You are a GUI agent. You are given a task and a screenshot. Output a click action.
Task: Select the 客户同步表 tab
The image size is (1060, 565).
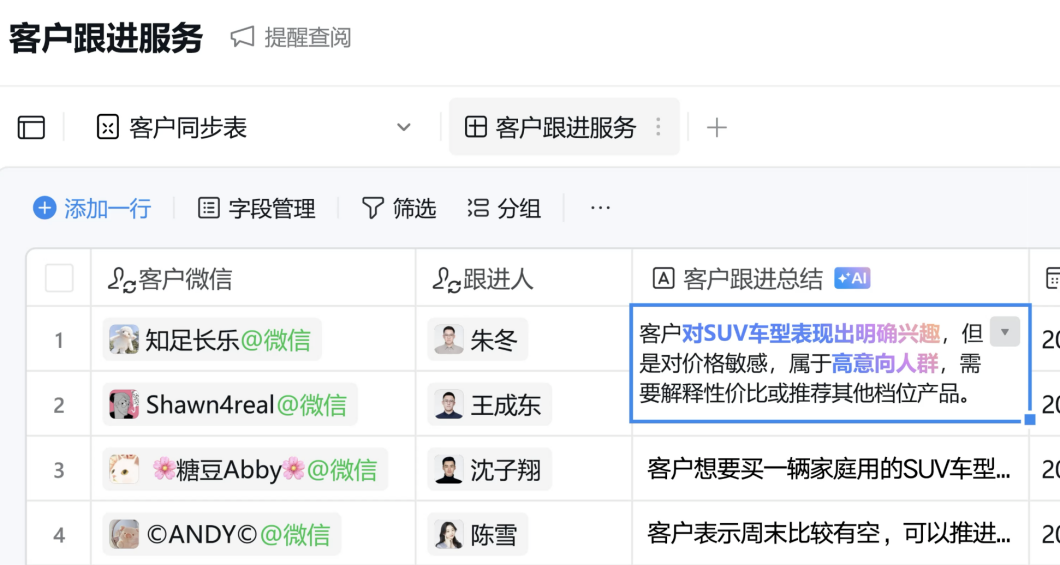pos(187,127)
